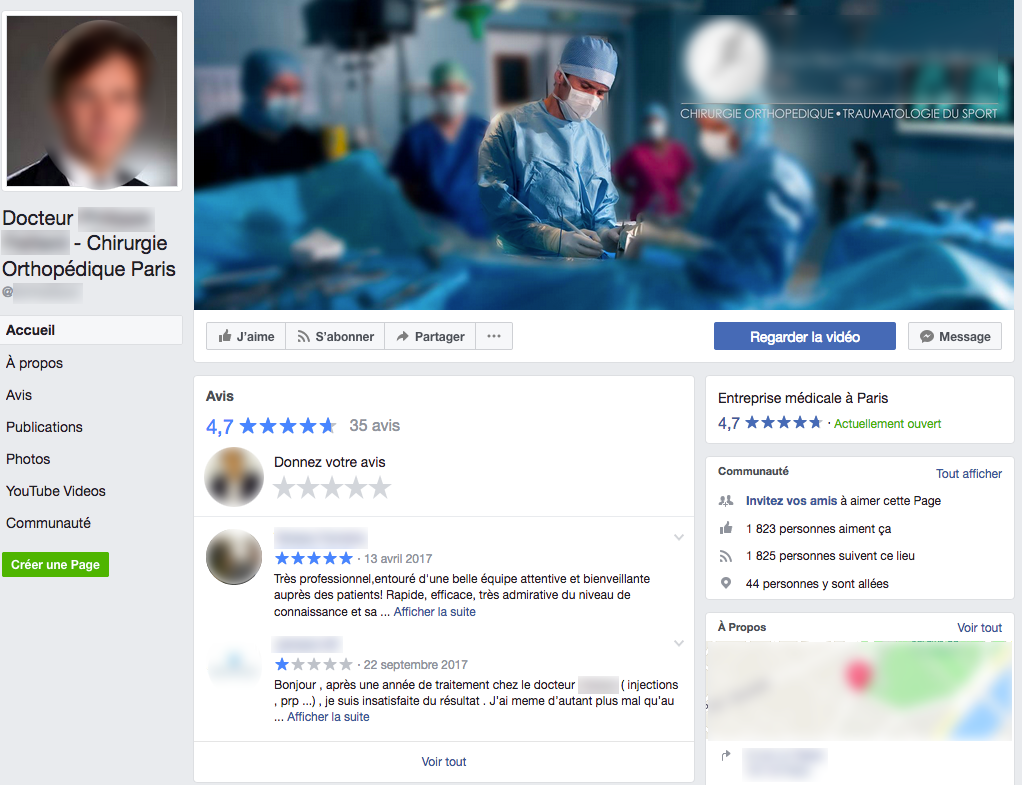
Task: Open the À propos sidebar tab
Action: [35, 363]
